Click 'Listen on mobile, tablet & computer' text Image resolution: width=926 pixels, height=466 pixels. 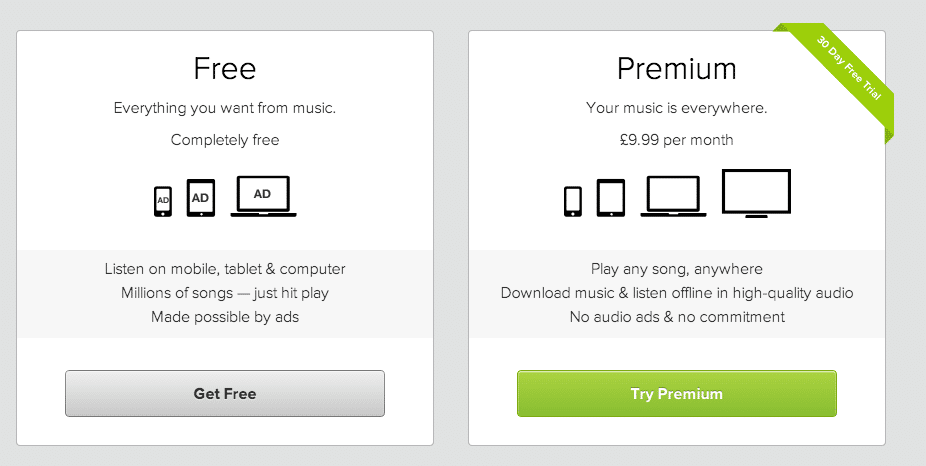pos(225,269)
